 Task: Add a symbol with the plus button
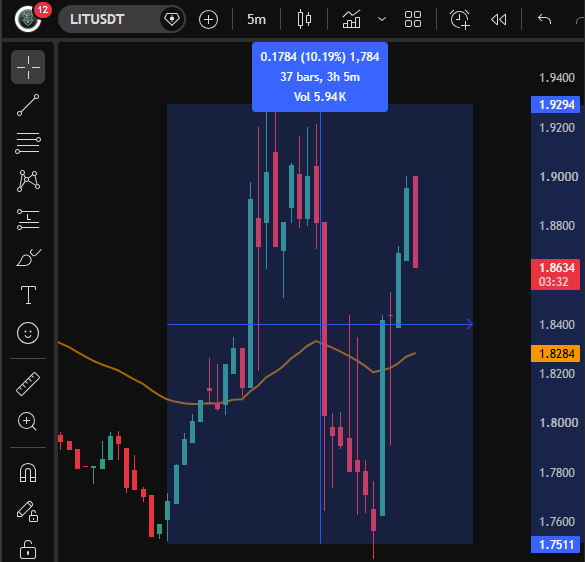(x=208, y=19)
